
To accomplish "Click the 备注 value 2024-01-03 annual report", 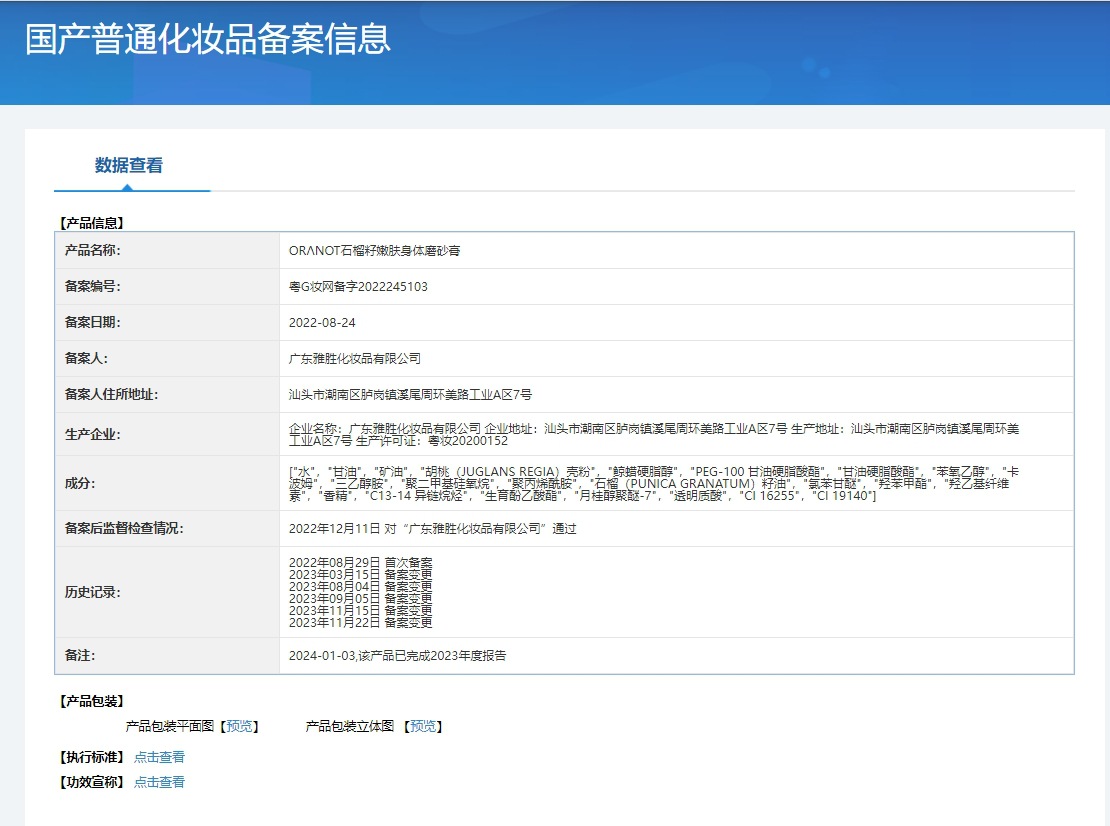I will tap(397, 656).
